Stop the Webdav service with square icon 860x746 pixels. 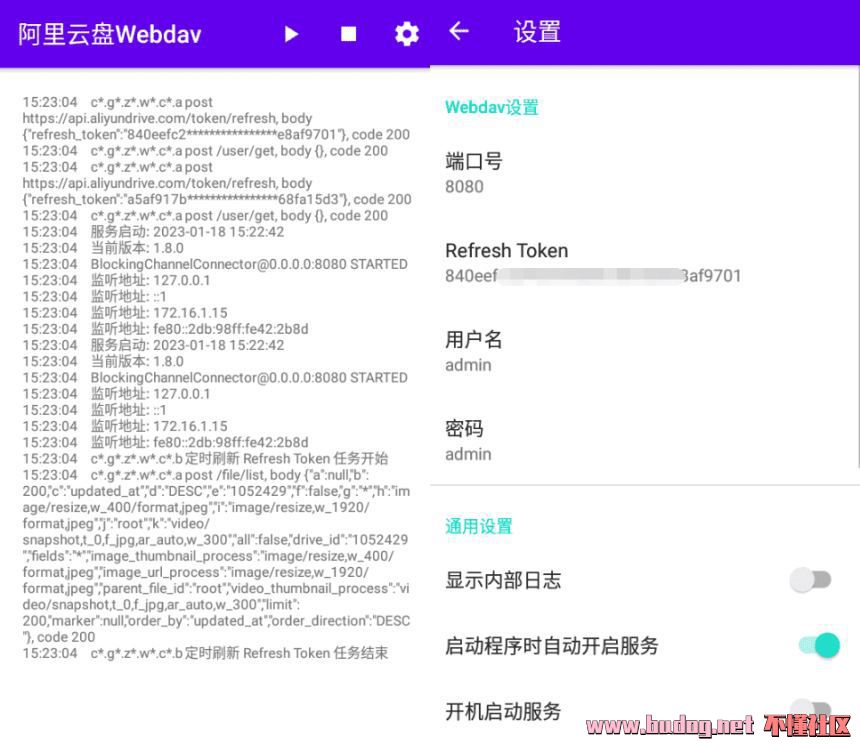point(348,35)
